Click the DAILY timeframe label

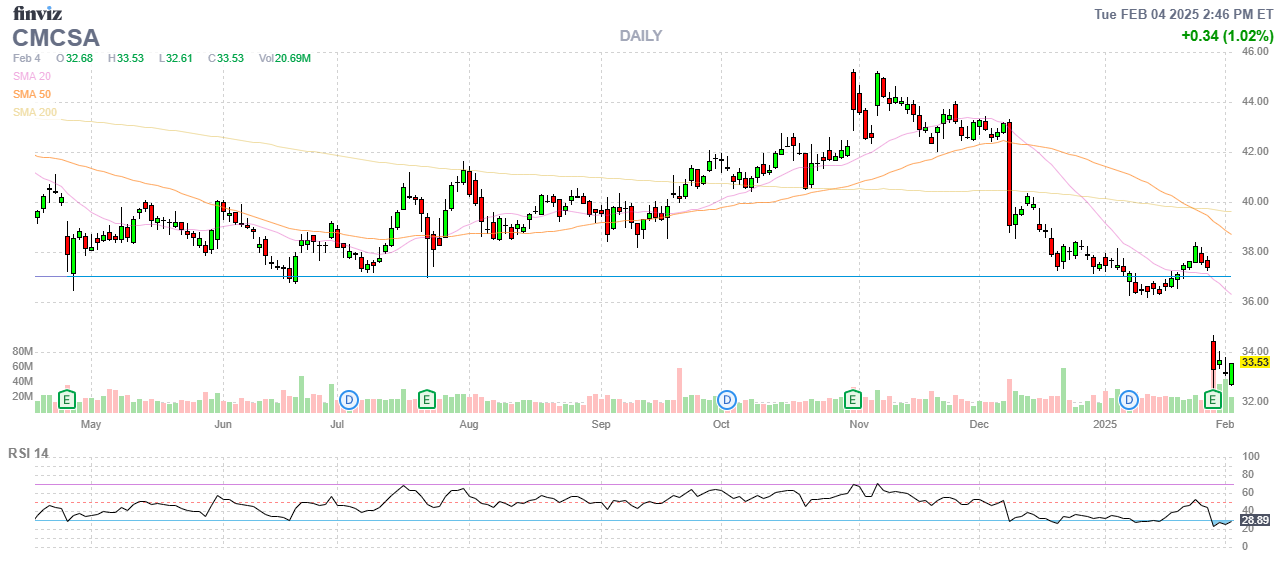click(640, 36)
